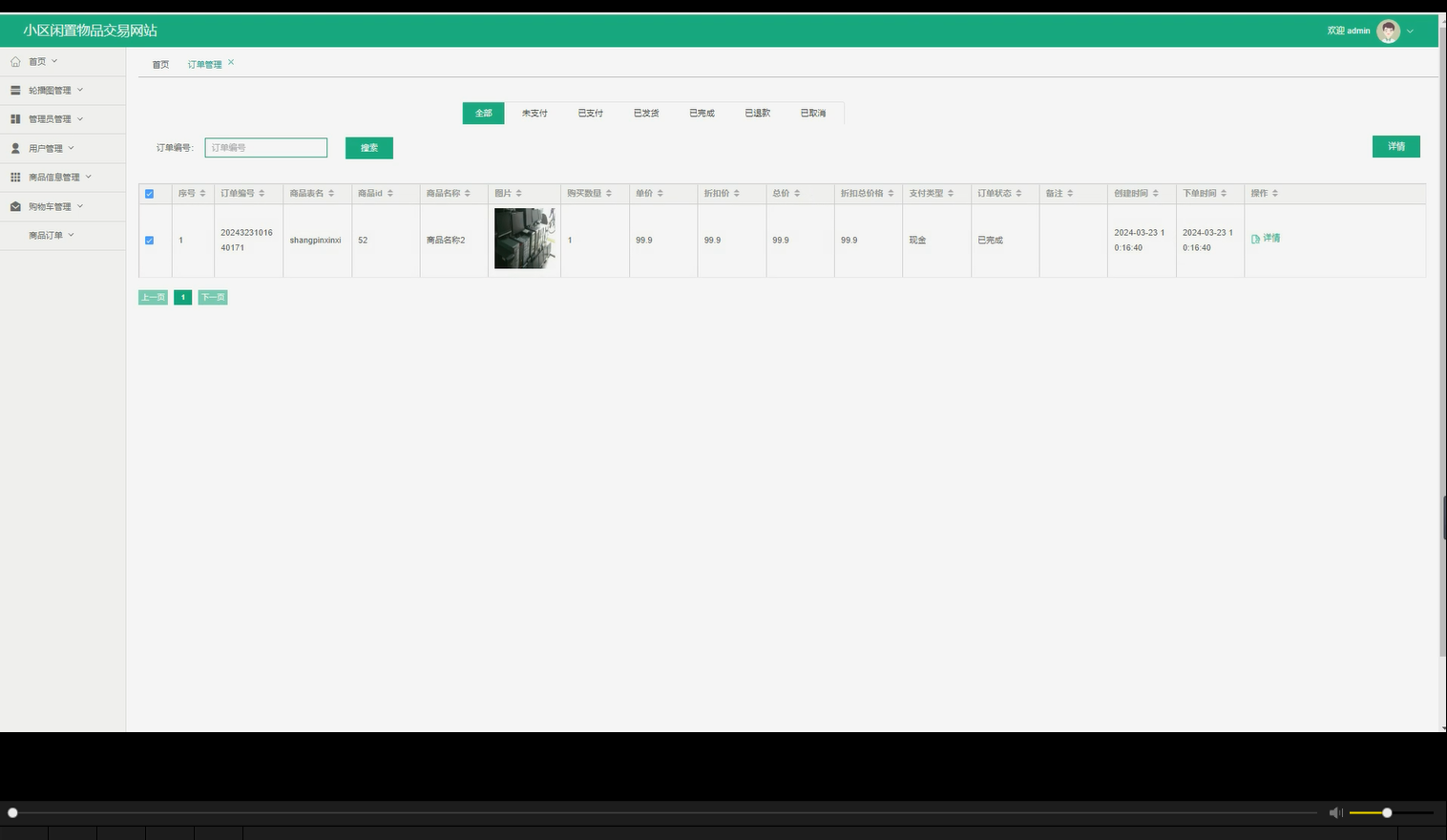This screenshot has height=840, width=1447.
Task: Sort by 支付类型 column arrows
Action: (951, 193)
